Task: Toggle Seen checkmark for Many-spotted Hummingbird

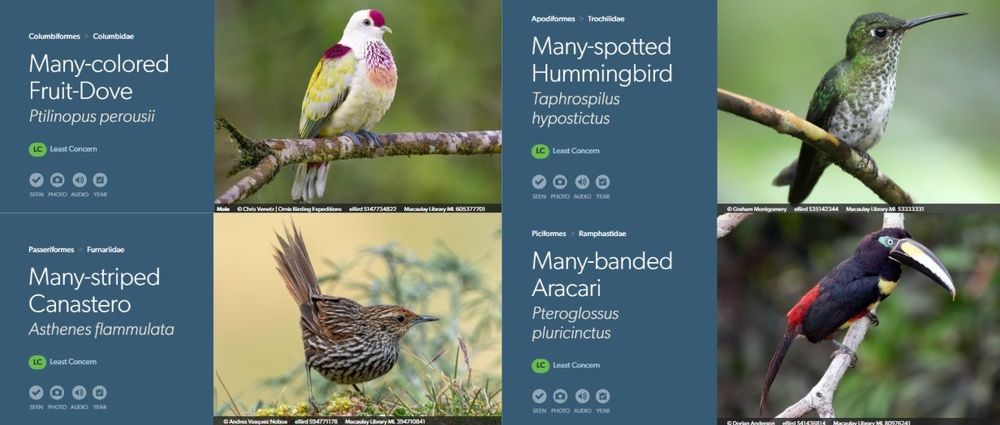Action: [540, 182]
